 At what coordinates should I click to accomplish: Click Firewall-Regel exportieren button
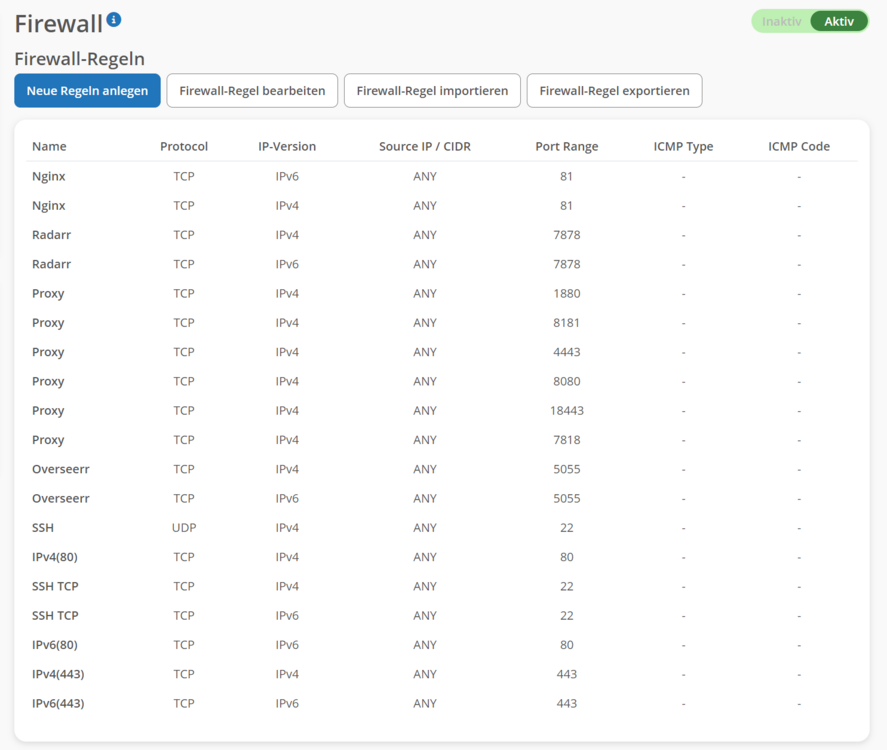[614, 90]
